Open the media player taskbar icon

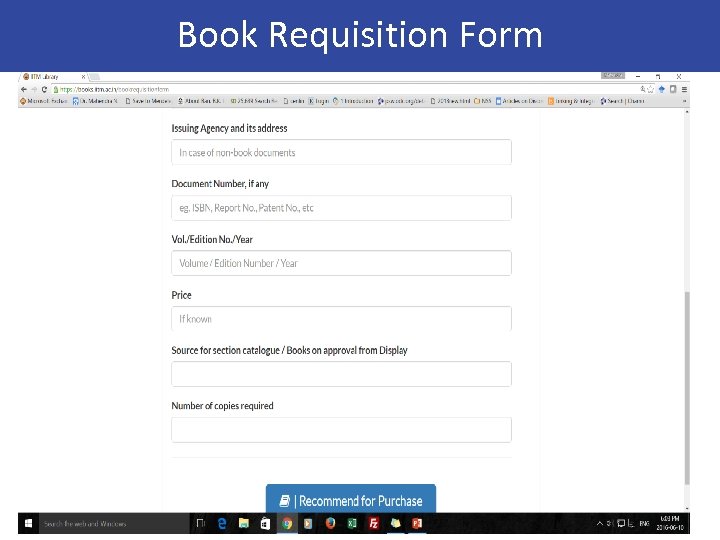tap(308, 523)
